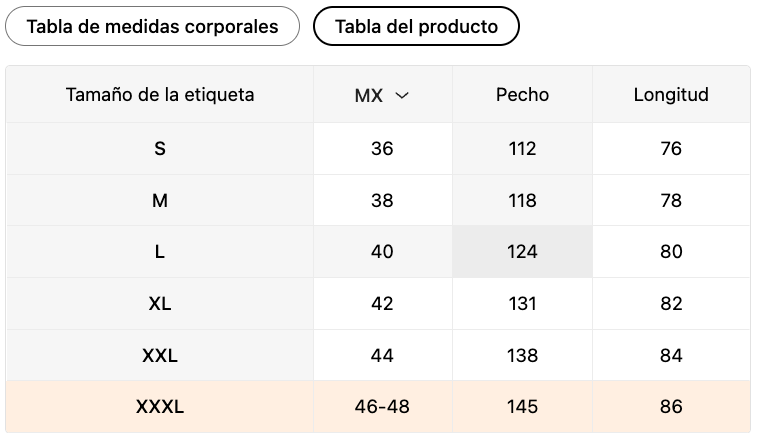
Task: Click the chevron arrow next to MX
Action: pyautogui.click(x=402, y=96)
